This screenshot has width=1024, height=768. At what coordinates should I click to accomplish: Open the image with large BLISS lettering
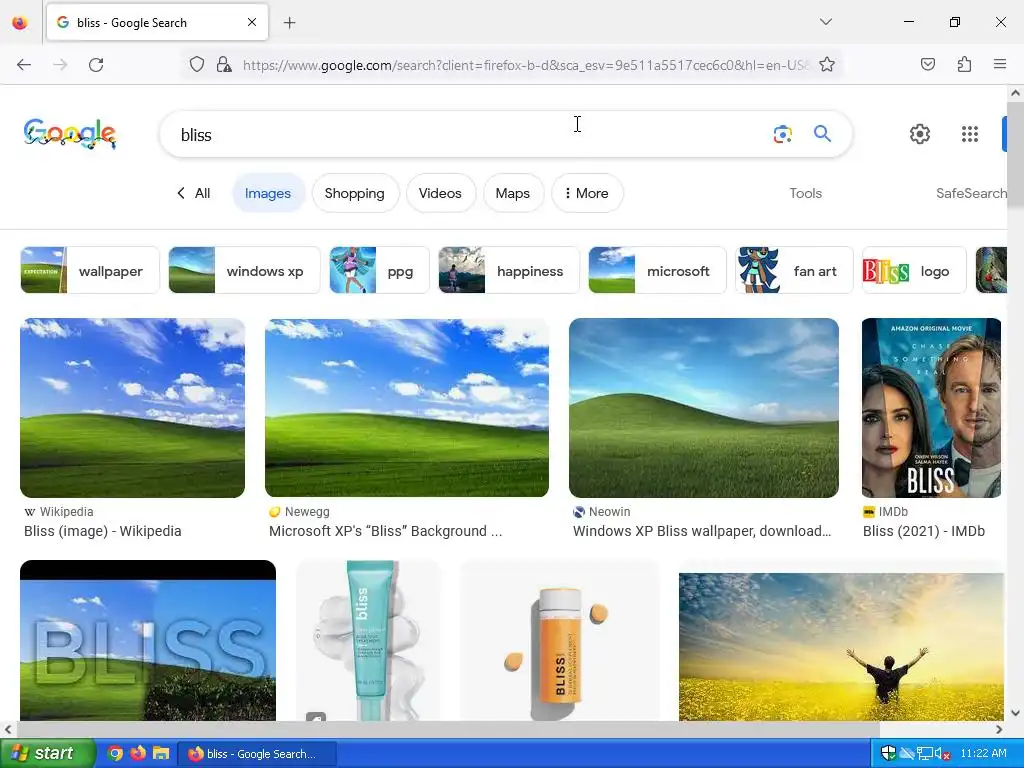click(148, 641)
